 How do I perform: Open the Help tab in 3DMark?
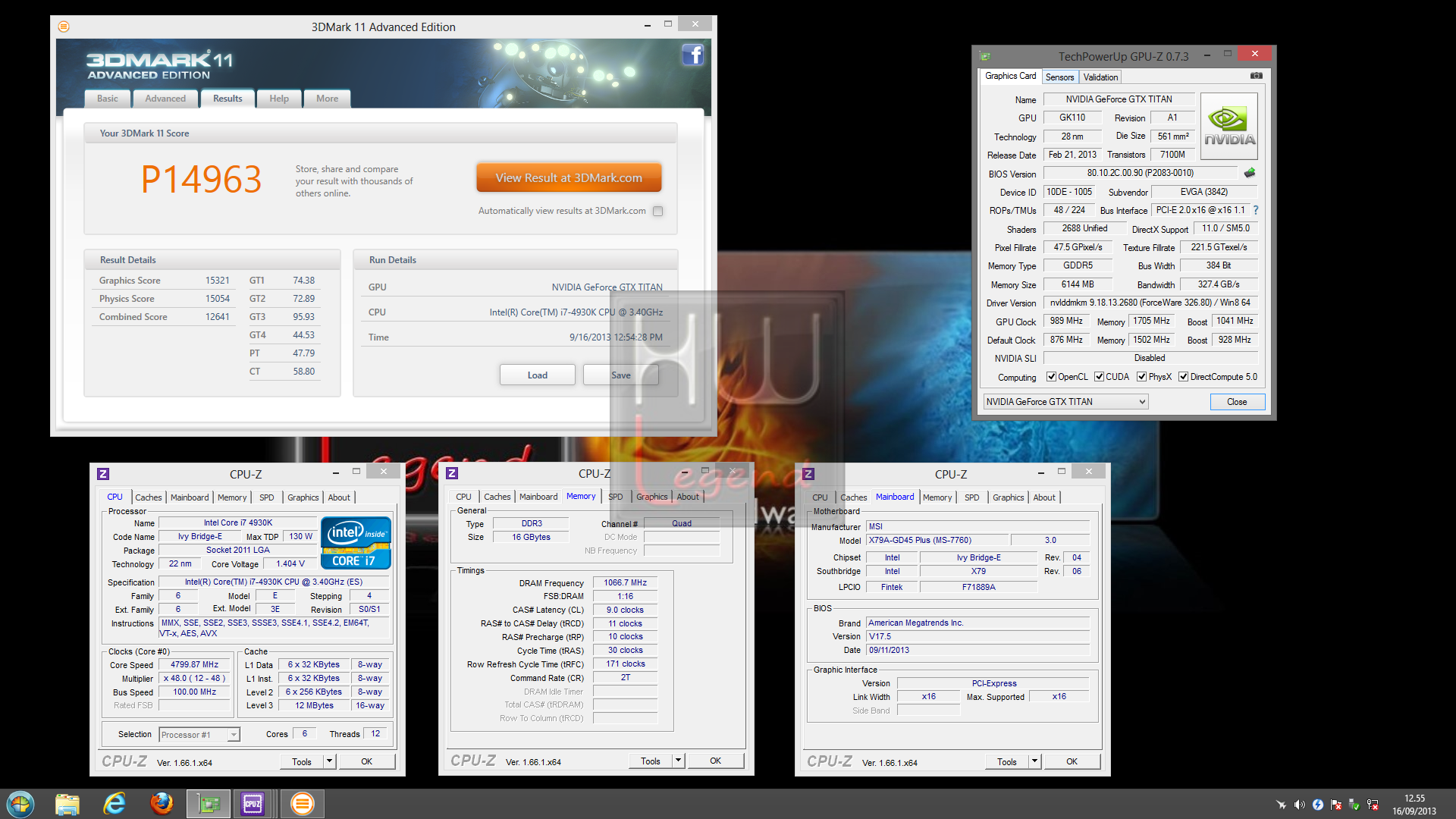click(x=279, y=99)
